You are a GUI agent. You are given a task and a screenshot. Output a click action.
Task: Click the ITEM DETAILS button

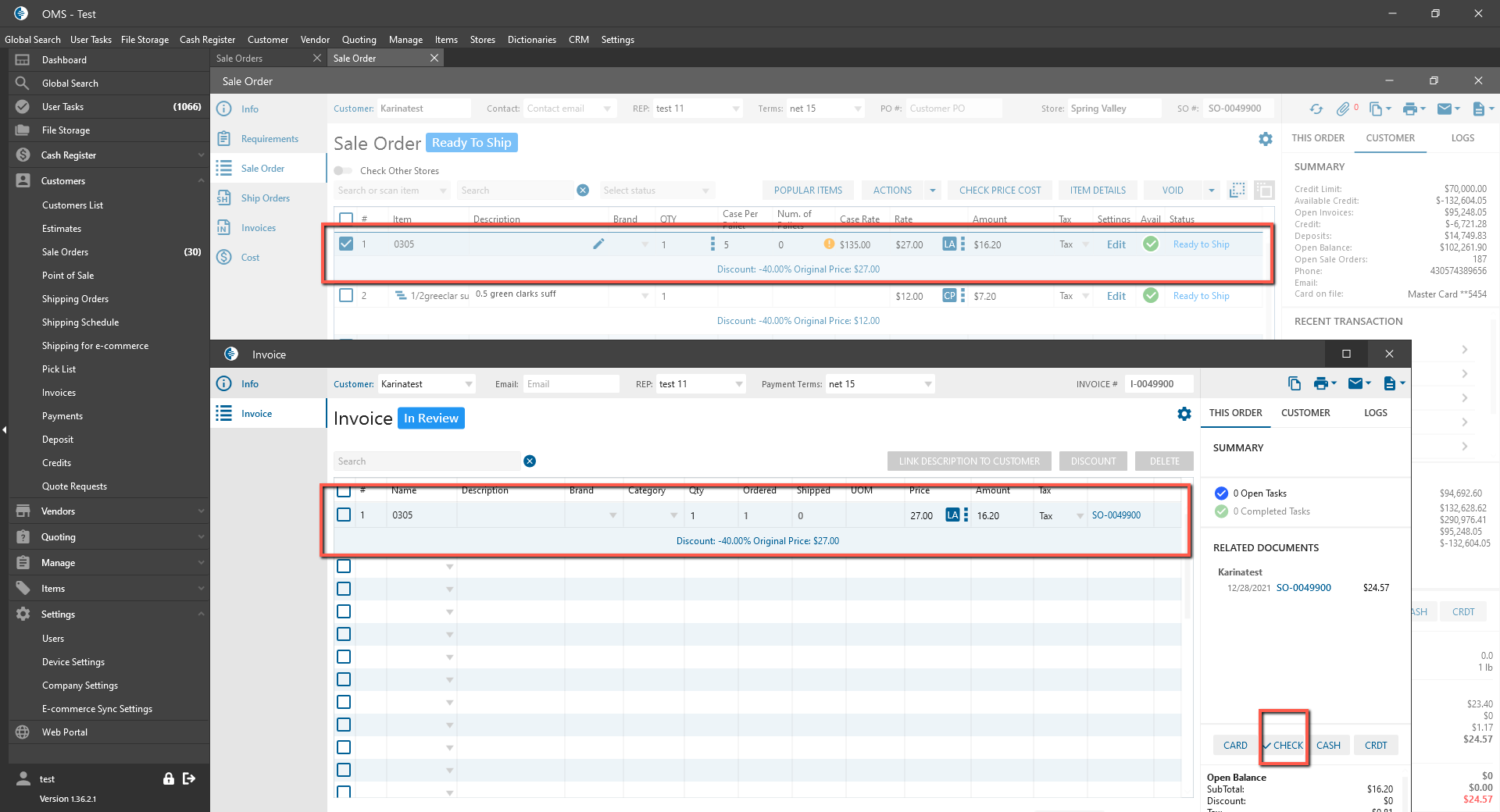click(1098, 191)
